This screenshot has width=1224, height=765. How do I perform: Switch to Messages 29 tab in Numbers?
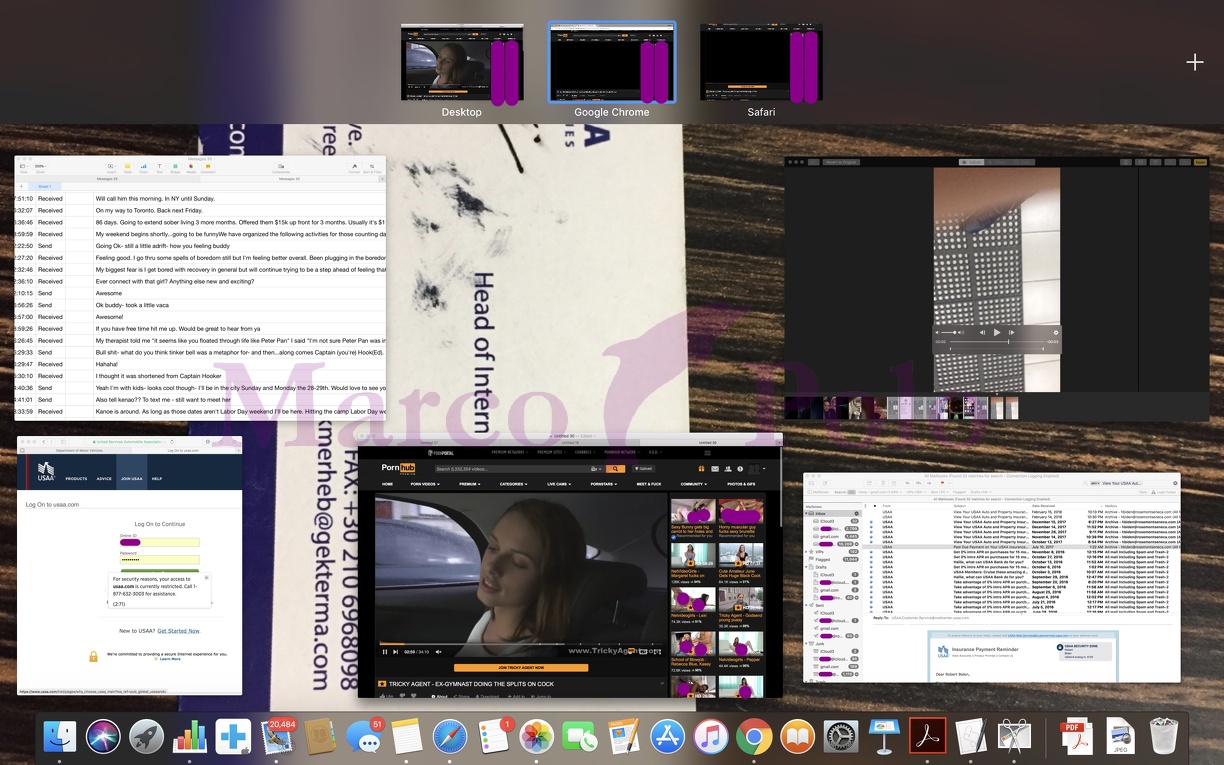[107, 179]
